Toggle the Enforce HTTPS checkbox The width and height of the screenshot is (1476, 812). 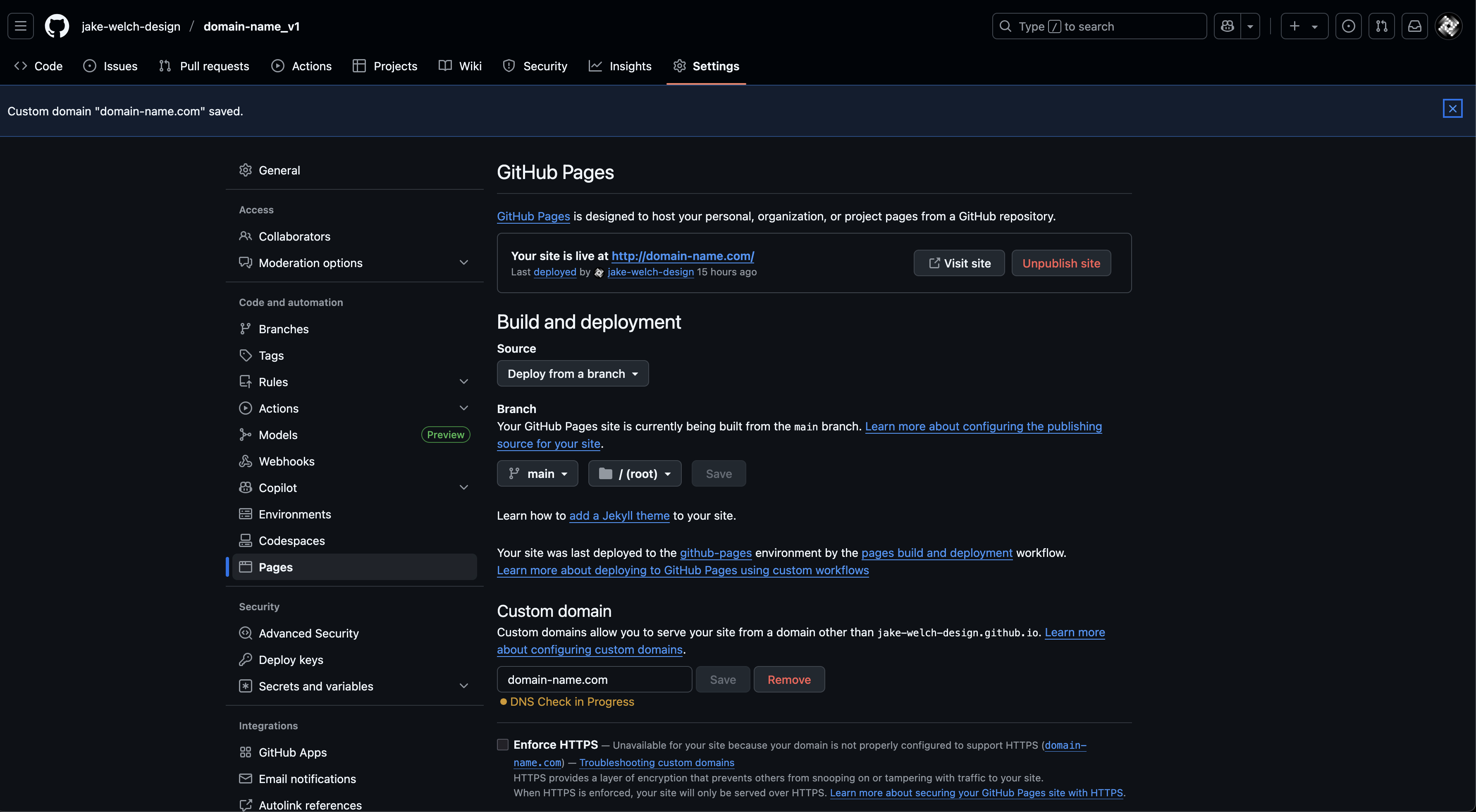point(502,744)
